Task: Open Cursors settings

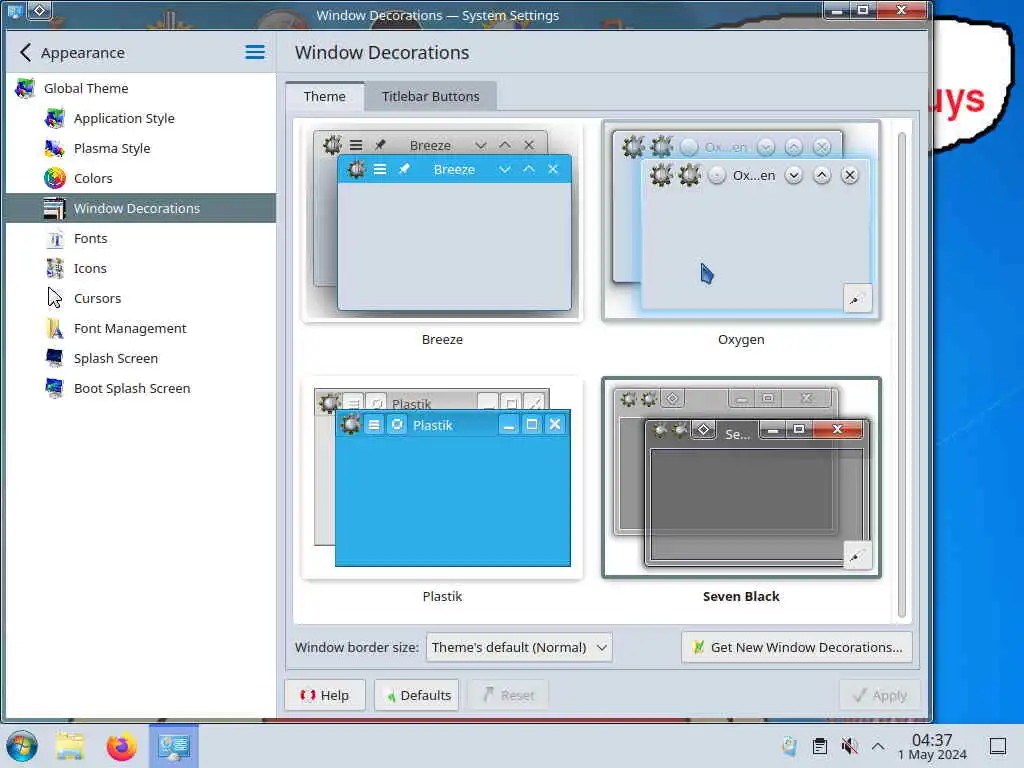Action: [140, 298]
